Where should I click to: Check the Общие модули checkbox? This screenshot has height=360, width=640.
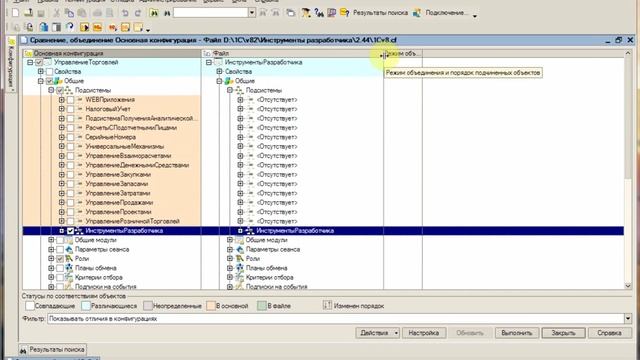[60, 240]
